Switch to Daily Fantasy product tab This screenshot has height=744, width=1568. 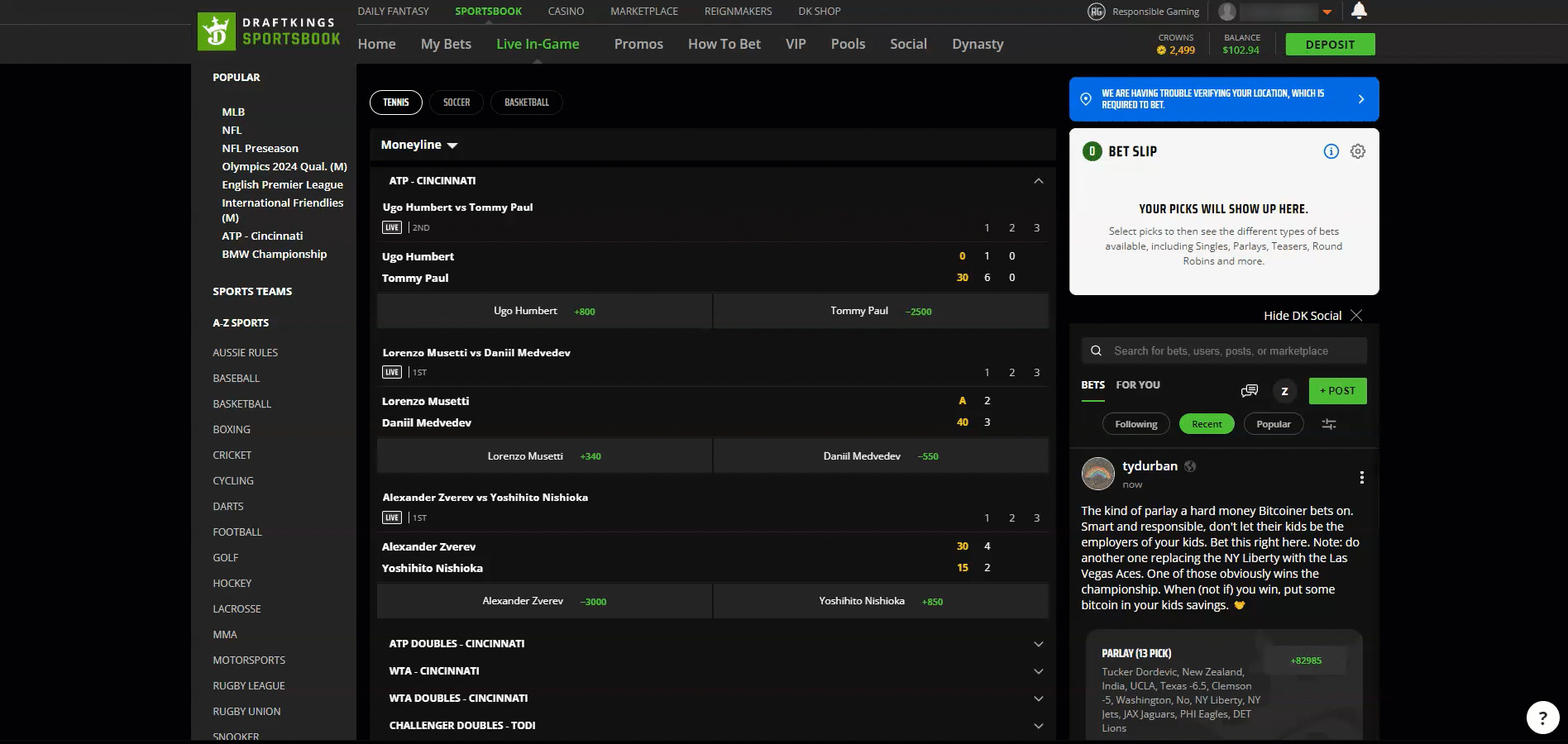(x=394, y=12)
